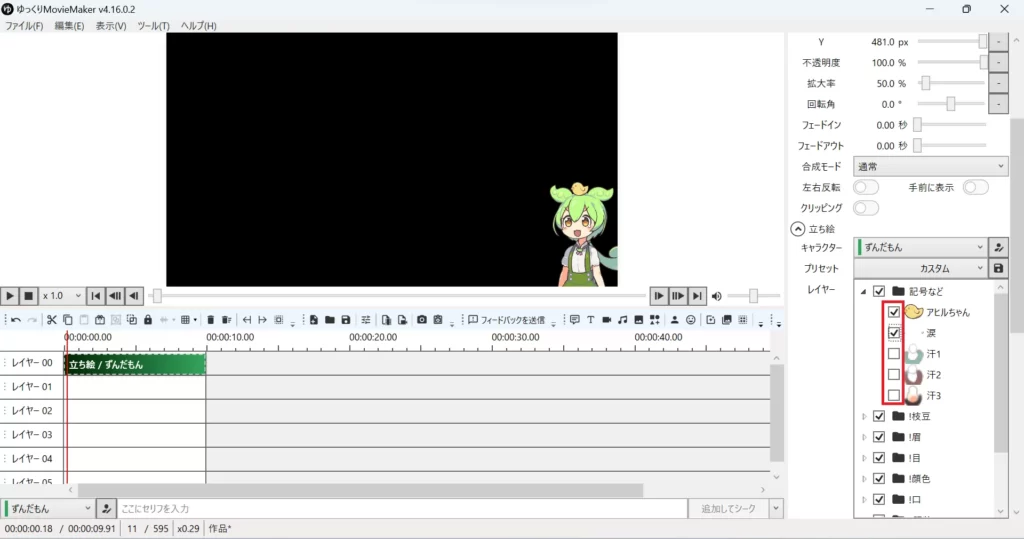Image resolution: width=1024 pixels, height=539 pixels.
Task: Add a voice item speech bubble icon
Action: point(575,320)
